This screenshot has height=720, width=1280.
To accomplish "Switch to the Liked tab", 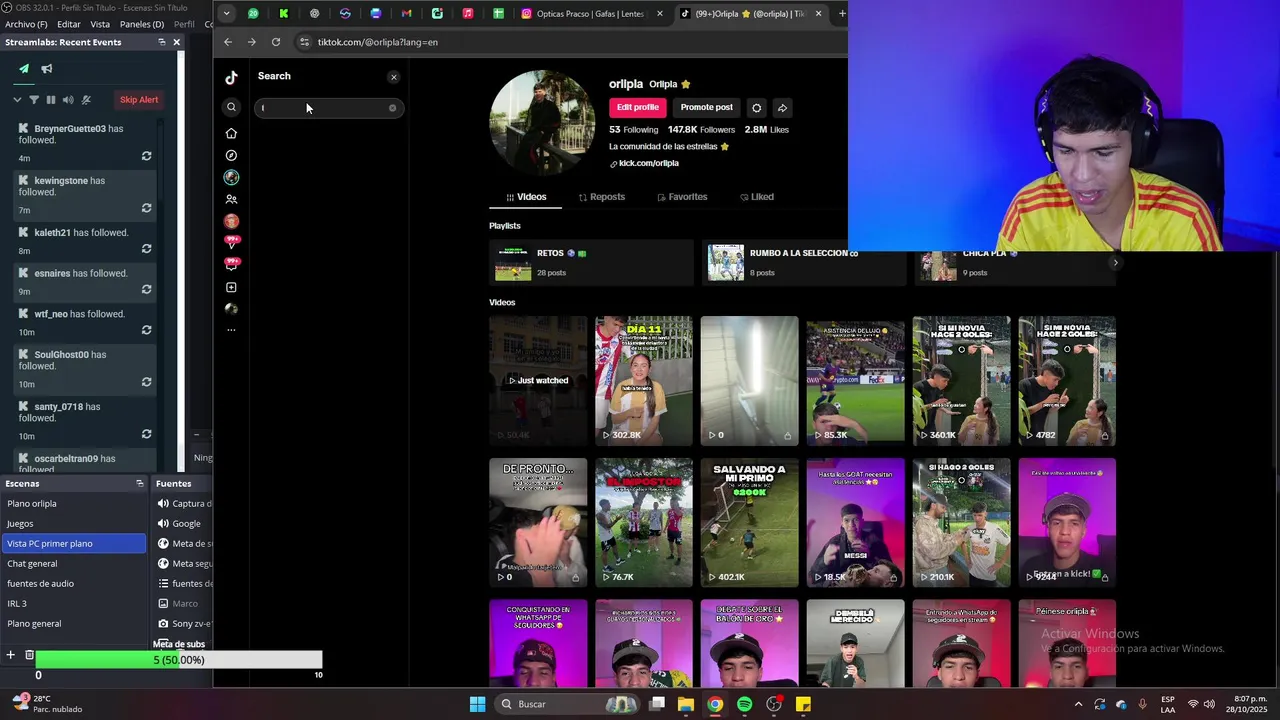I will tap(756, 197).
